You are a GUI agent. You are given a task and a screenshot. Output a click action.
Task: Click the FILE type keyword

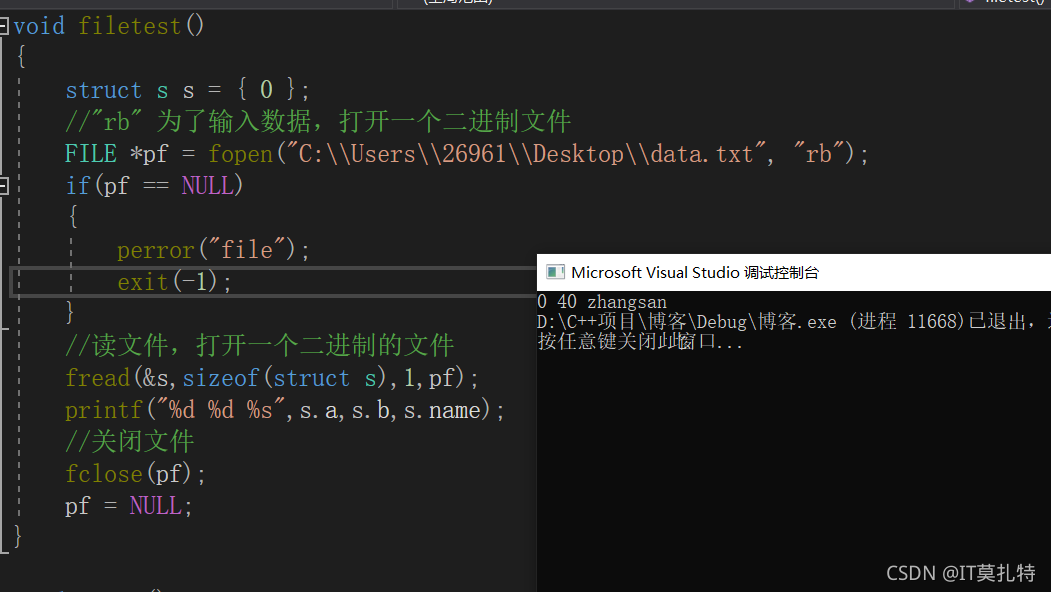90,154
